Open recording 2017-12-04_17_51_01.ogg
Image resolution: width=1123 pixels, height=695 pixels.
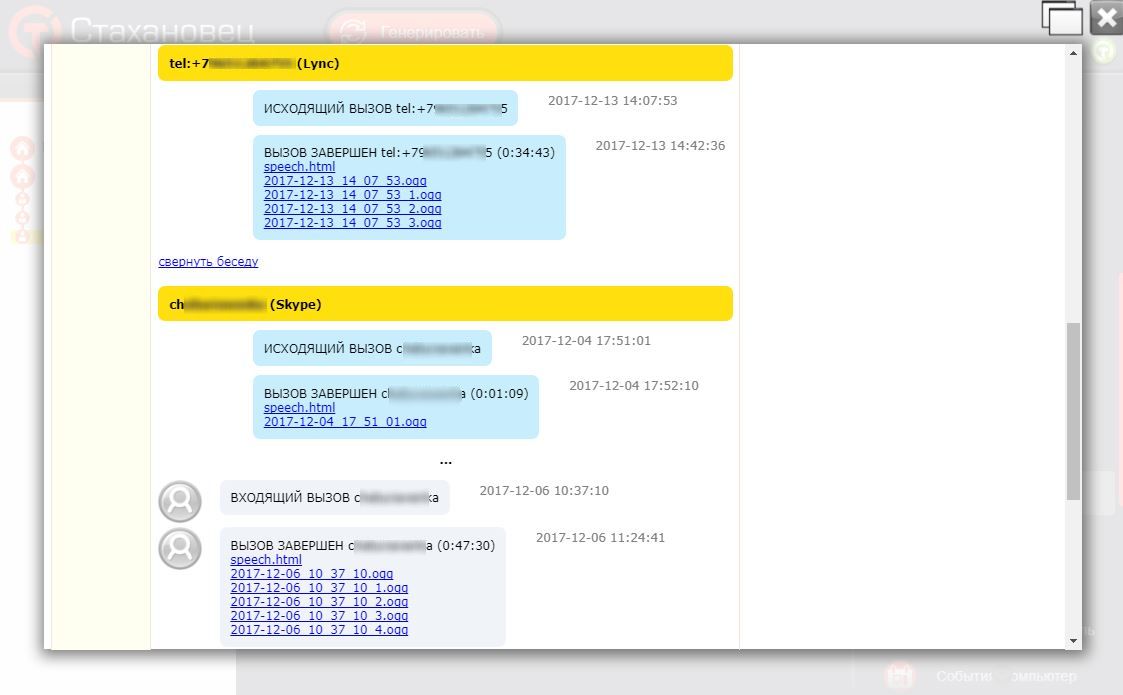click(x=345, y=421)
